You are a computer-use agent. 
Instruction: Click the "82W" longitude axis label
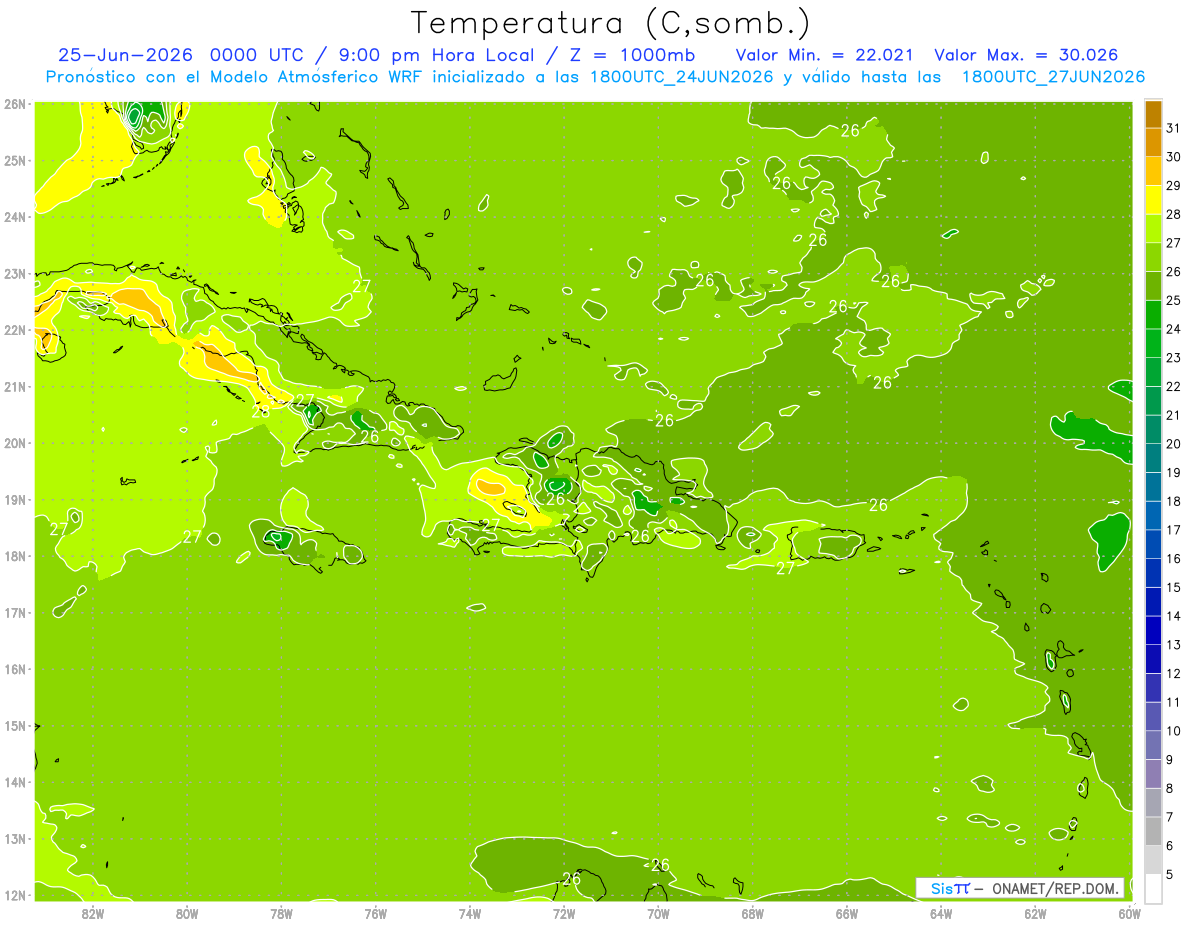tap(93, 913)
